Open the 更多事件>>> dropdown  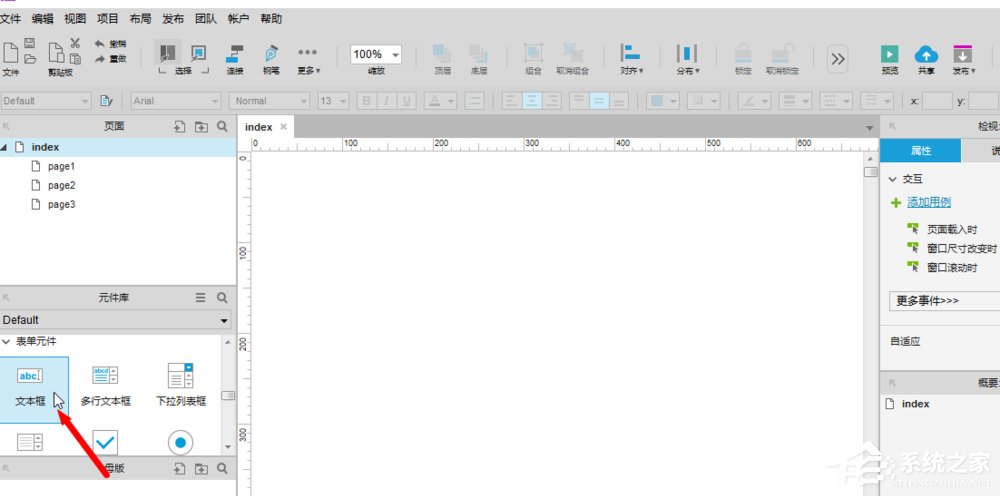pyautogui.click(x=944, y=301)
